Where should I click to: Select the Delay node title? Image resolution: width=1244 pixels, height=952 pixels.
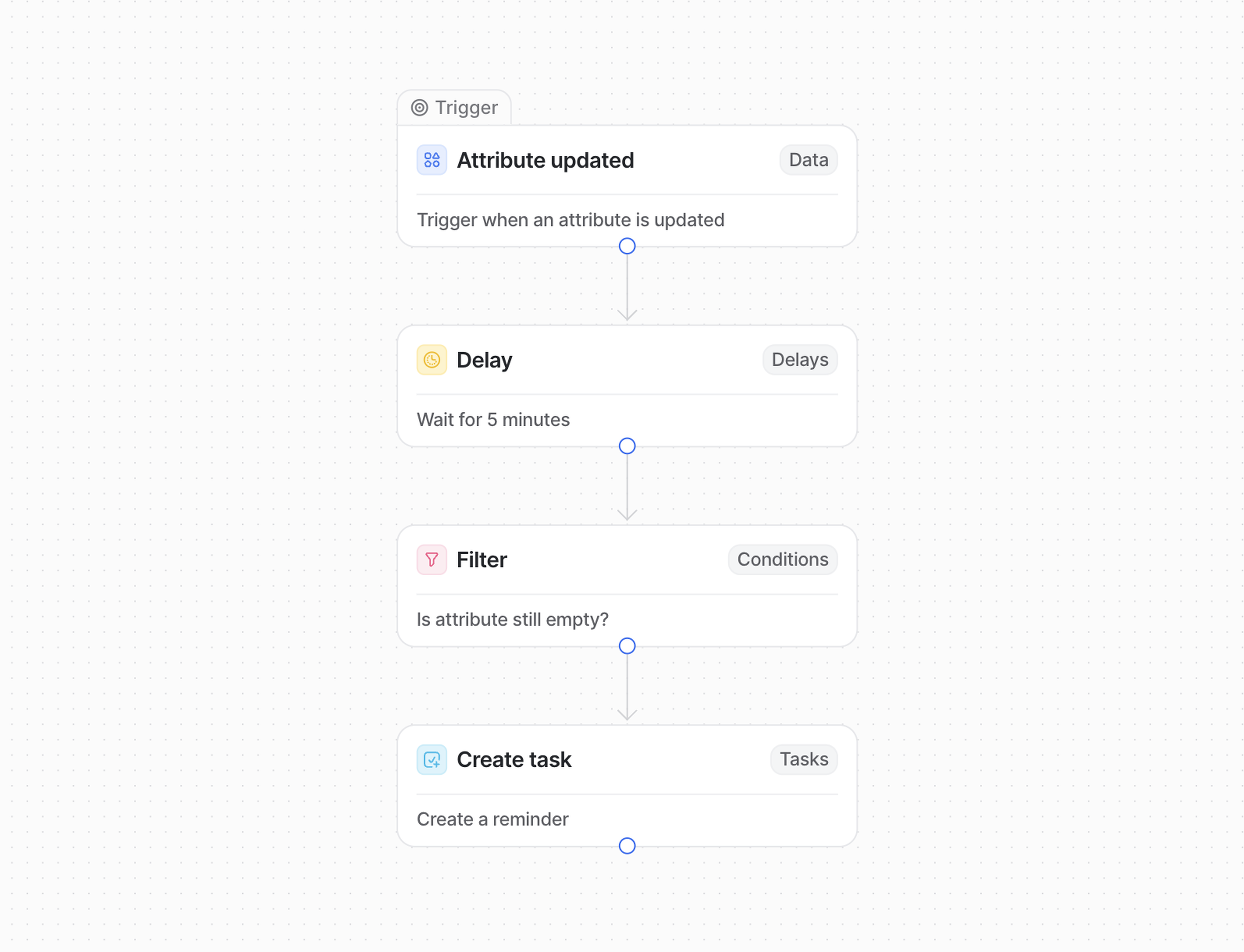(x=484, y=361)
